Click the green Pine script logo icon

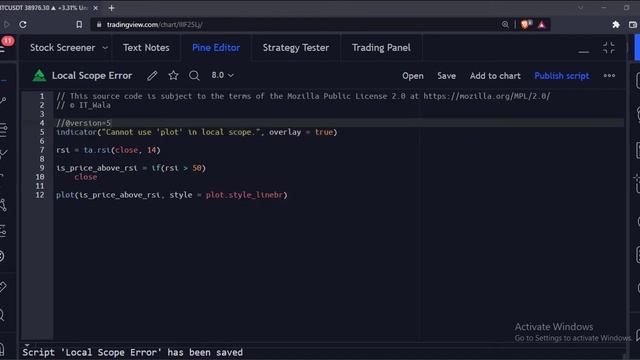[x=39, y=76]
